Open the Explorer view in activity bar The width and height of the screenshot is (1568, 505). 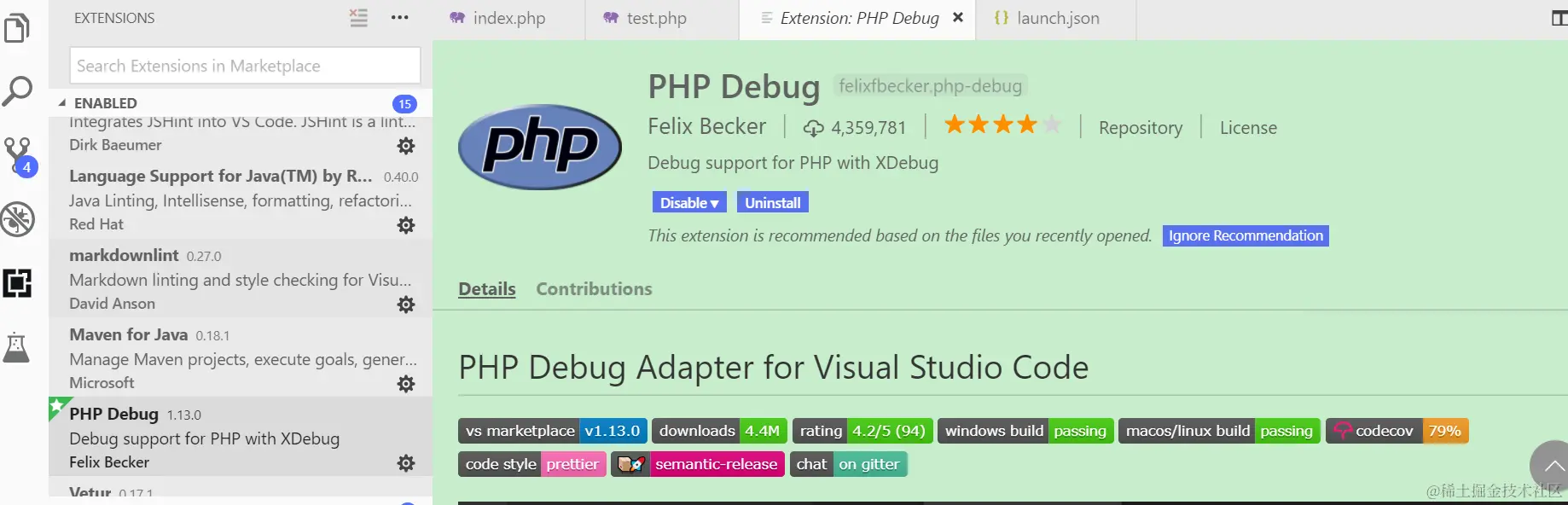pyautogui.click(x=17, y=27)
